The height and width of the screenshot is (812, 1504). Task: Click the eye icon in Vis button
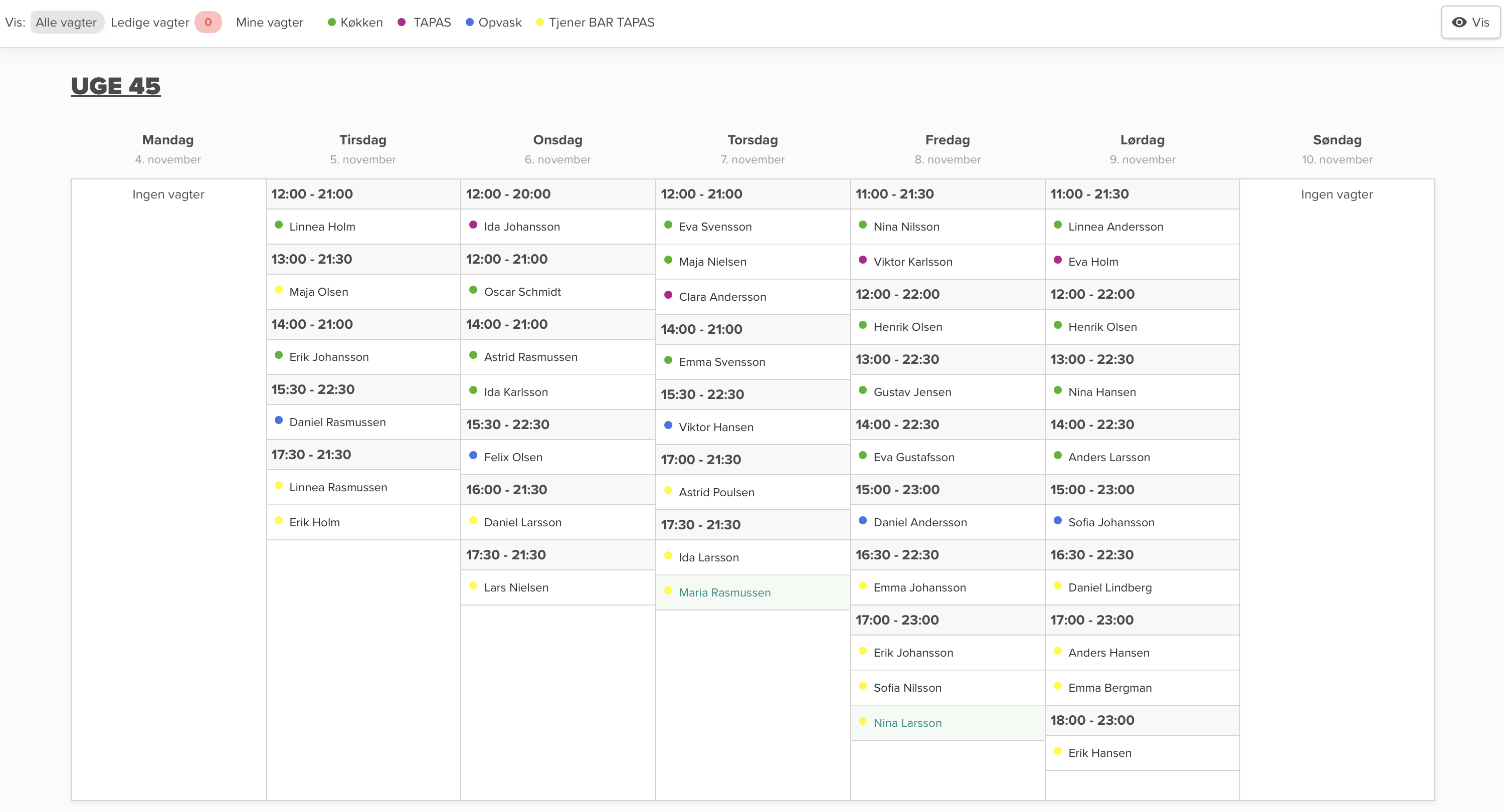(1459, 22)
